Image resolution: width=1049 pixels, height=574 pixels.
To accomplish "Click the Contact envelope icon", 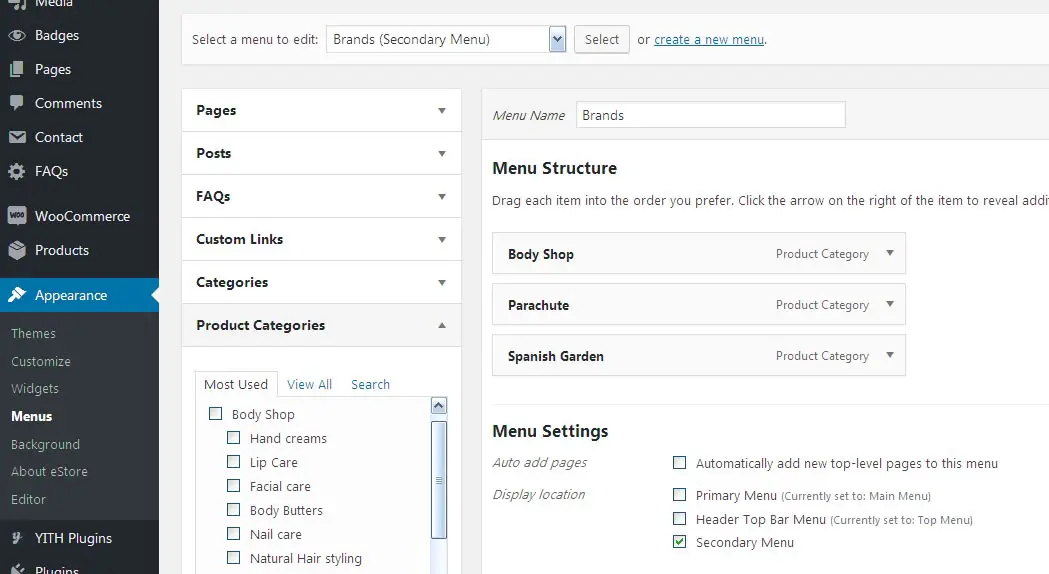I will coord(17,137).
